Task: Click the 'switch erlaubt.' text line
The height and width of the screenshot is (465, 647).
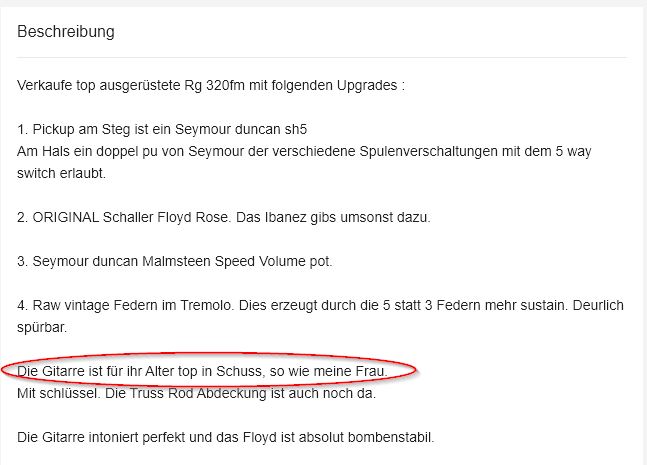Action: pyautogui.click(x=61, y=173)
